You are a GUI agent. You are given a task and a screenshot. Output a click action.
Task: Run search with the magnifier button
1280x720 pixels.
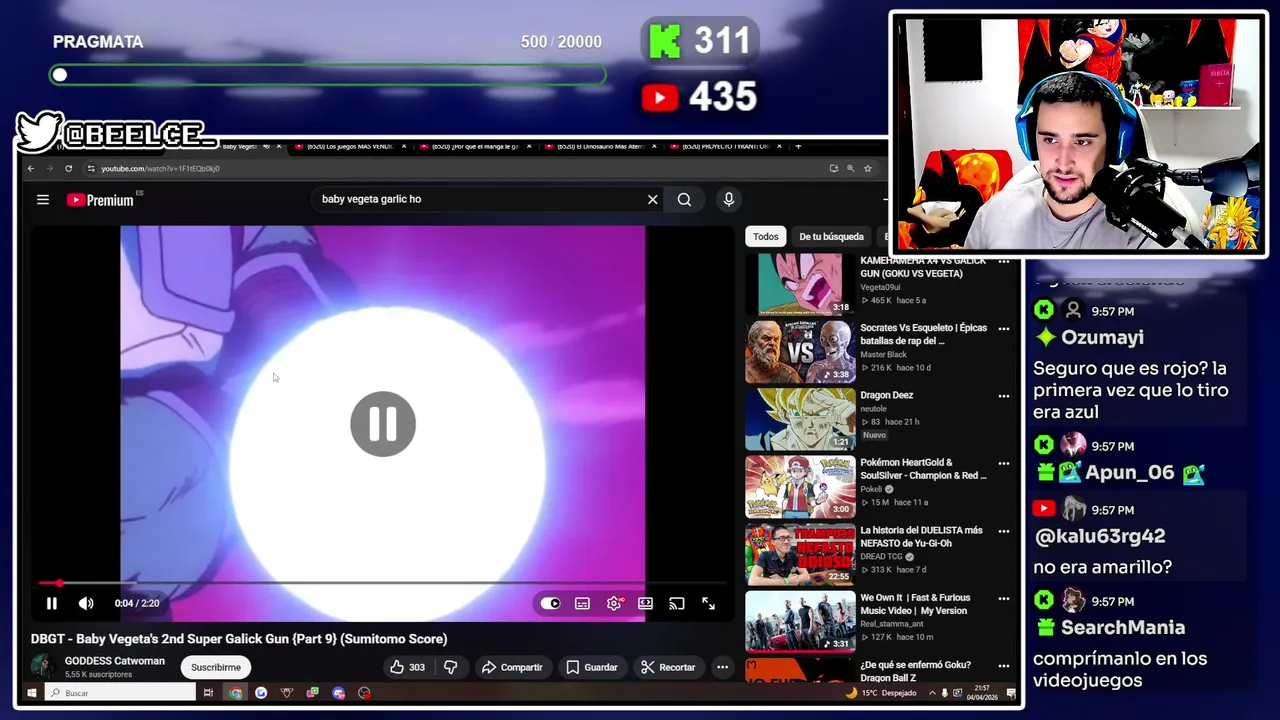(684, 200)
